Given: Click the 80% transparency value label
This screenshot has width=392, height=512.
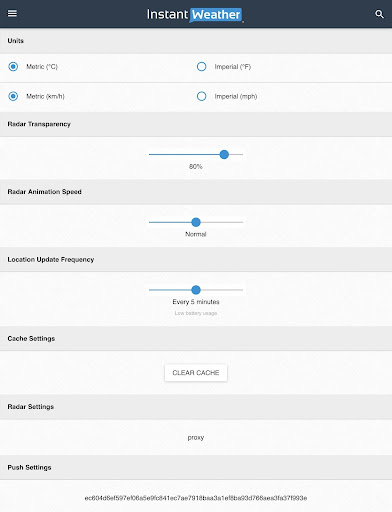Looking at the screenshot, I should (x=196, y=166).
